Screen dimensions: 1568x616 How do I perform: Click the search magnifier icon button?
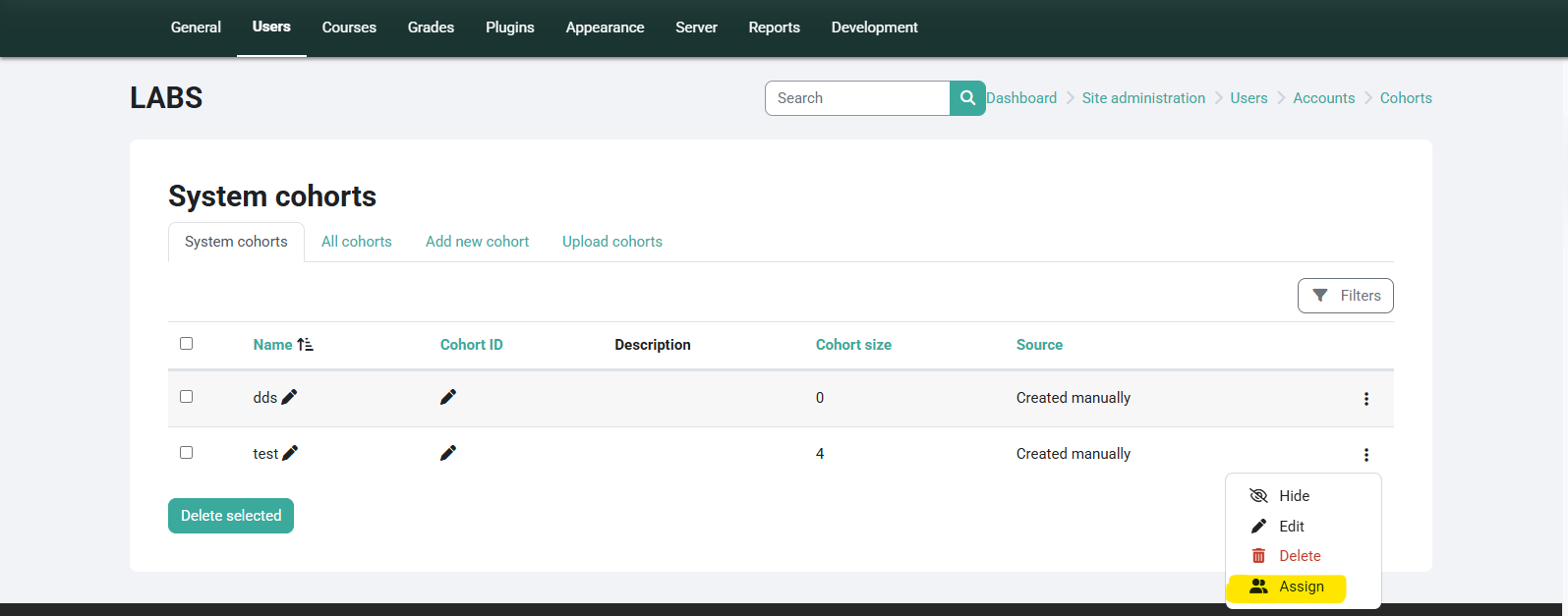click(x=967, y=98)
